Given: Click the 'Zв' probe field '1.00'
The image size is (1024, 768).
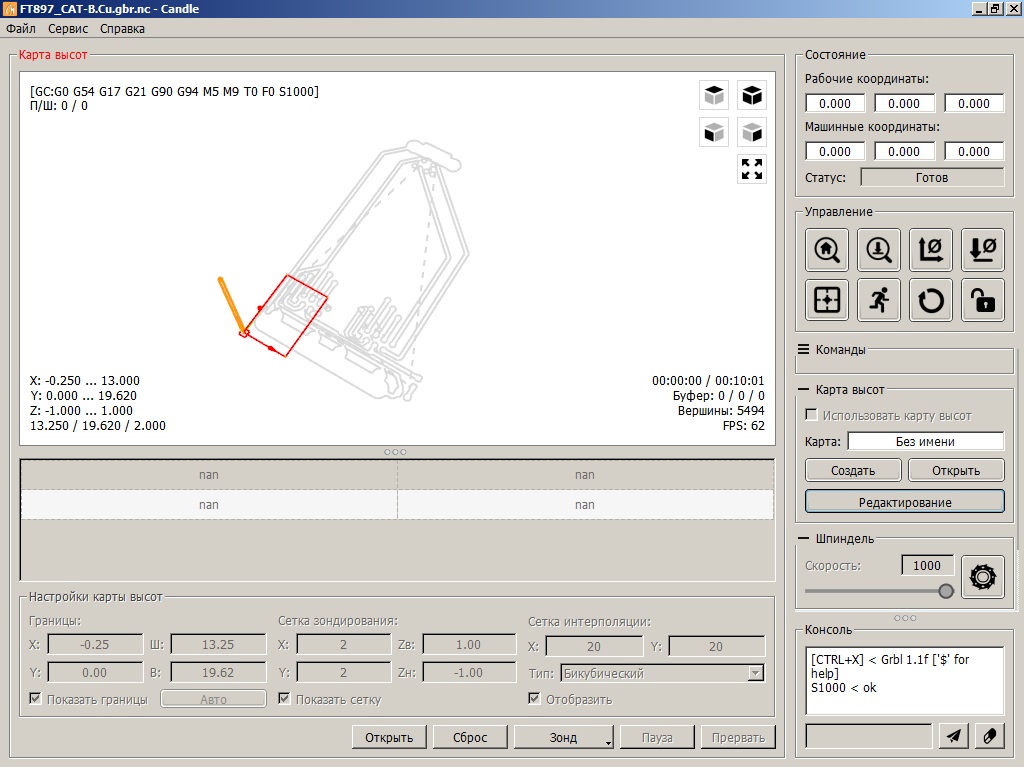Looking at the screenshot, I should tap(469, 645).
